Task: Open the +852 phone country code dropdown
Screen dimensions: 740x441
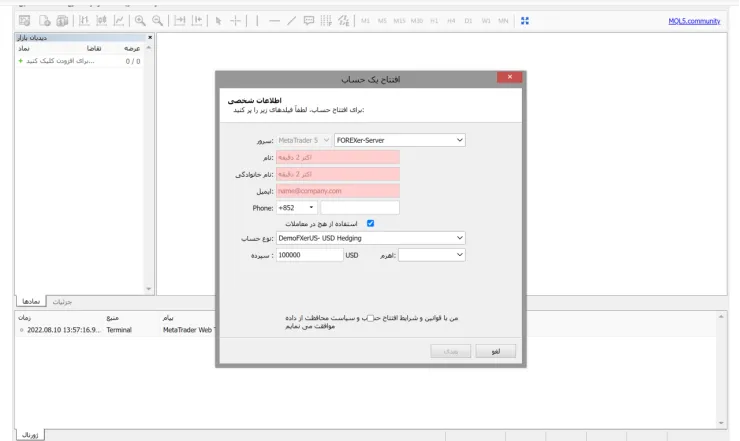Action: click(296, 208)
